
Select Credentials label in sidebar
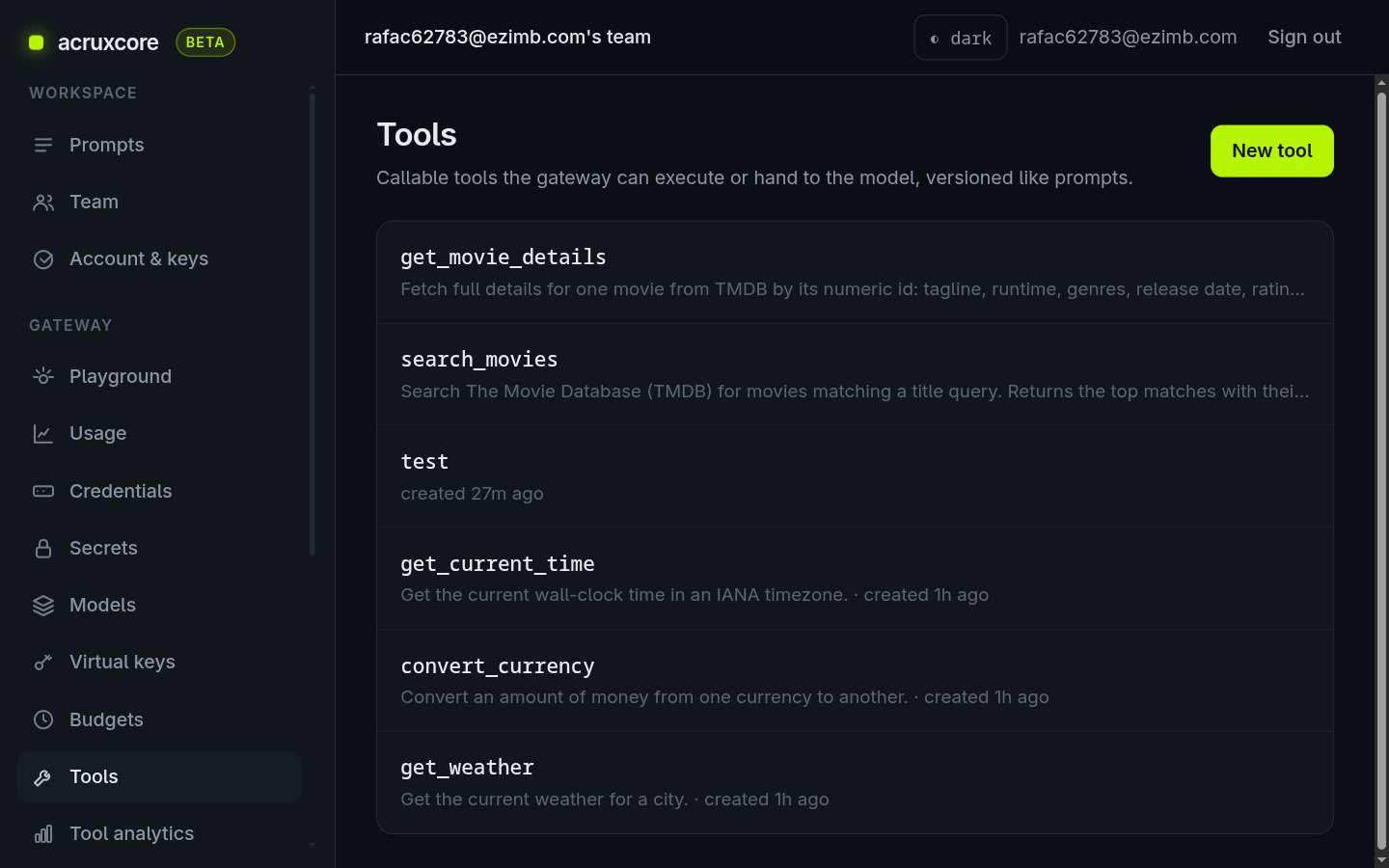(121, 491)
